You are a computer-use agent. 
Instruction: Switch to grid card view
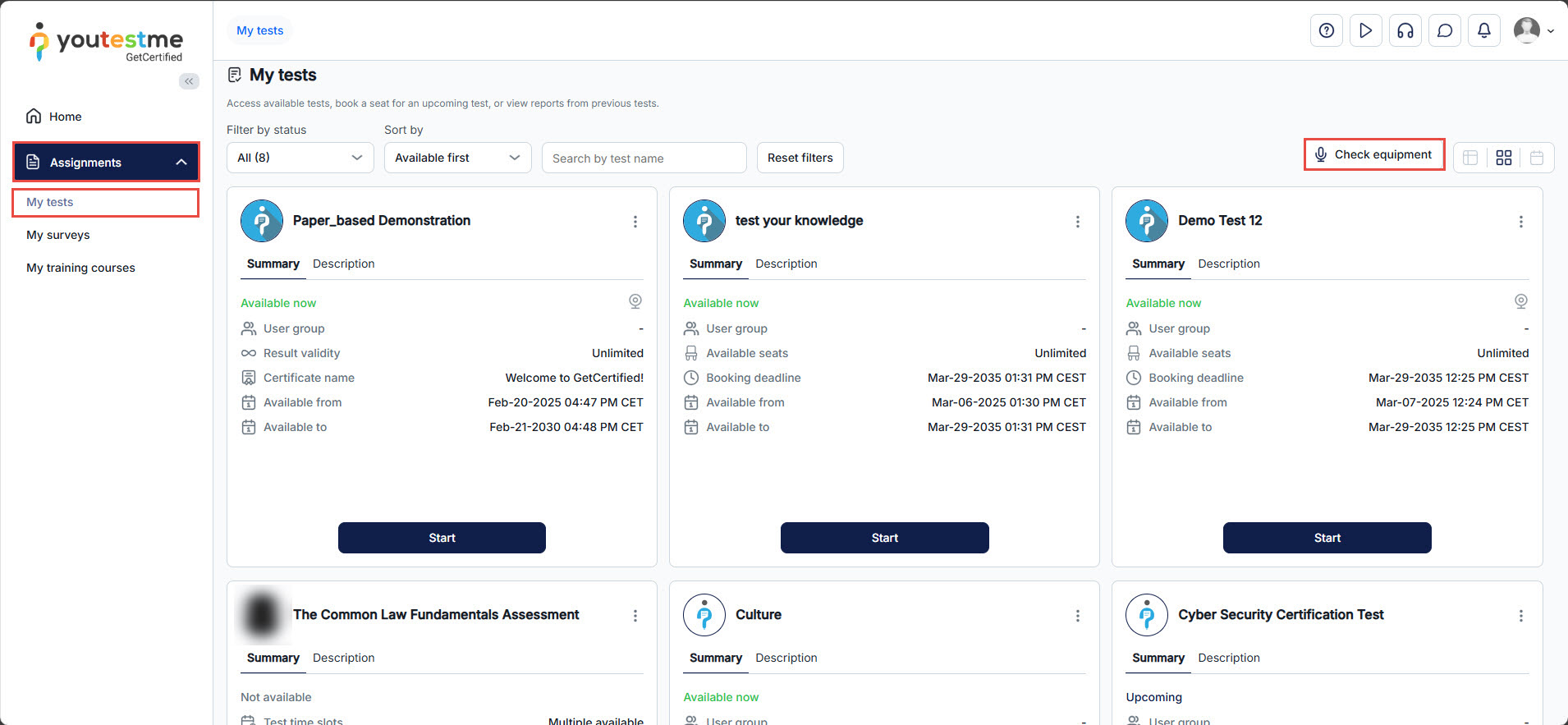coord(1503,158)
